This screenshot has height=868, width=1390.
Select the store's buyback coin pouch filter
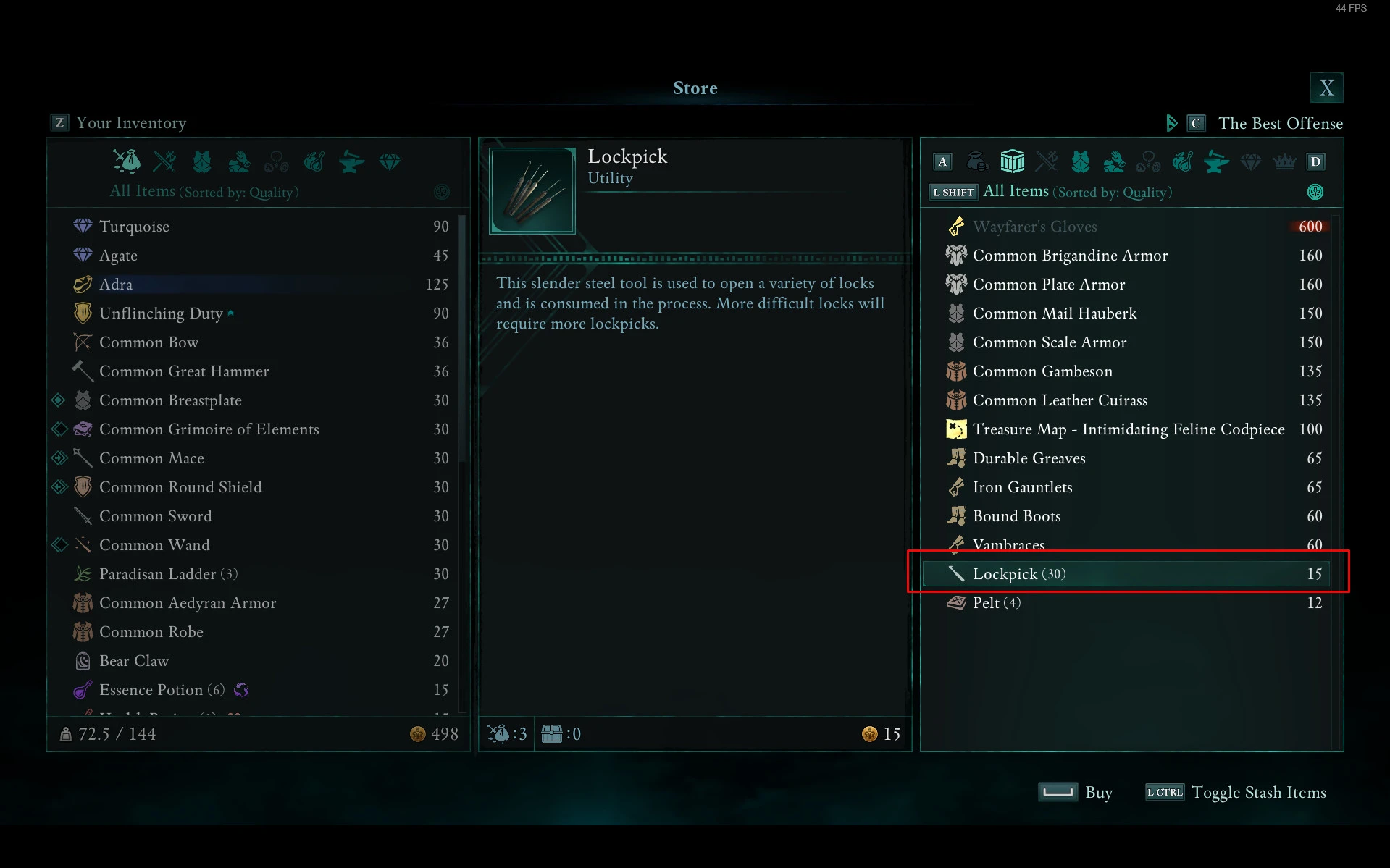point(978,161)
